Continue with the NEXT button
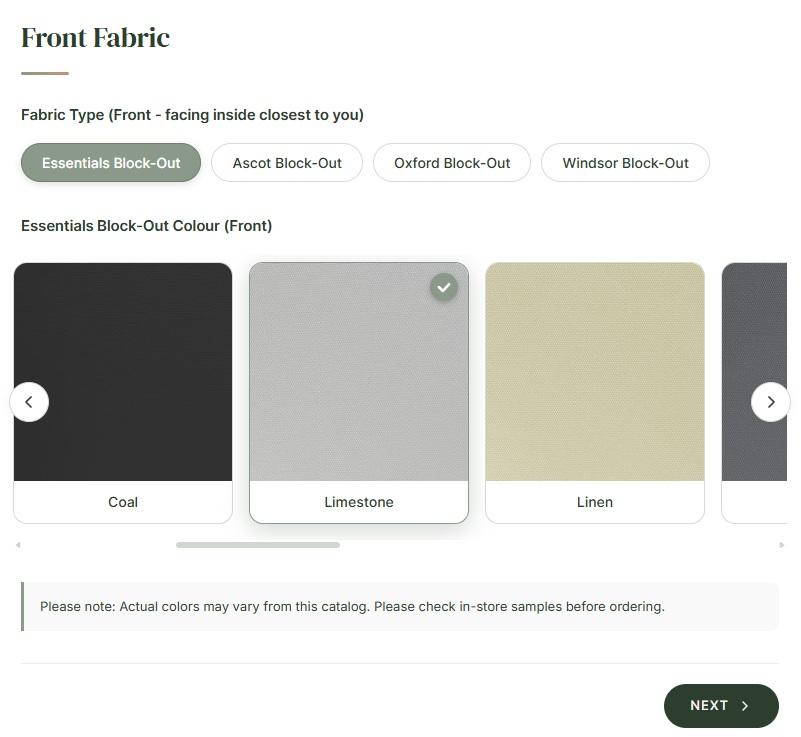The image size is (801, 737). click(x=721, y=706)
